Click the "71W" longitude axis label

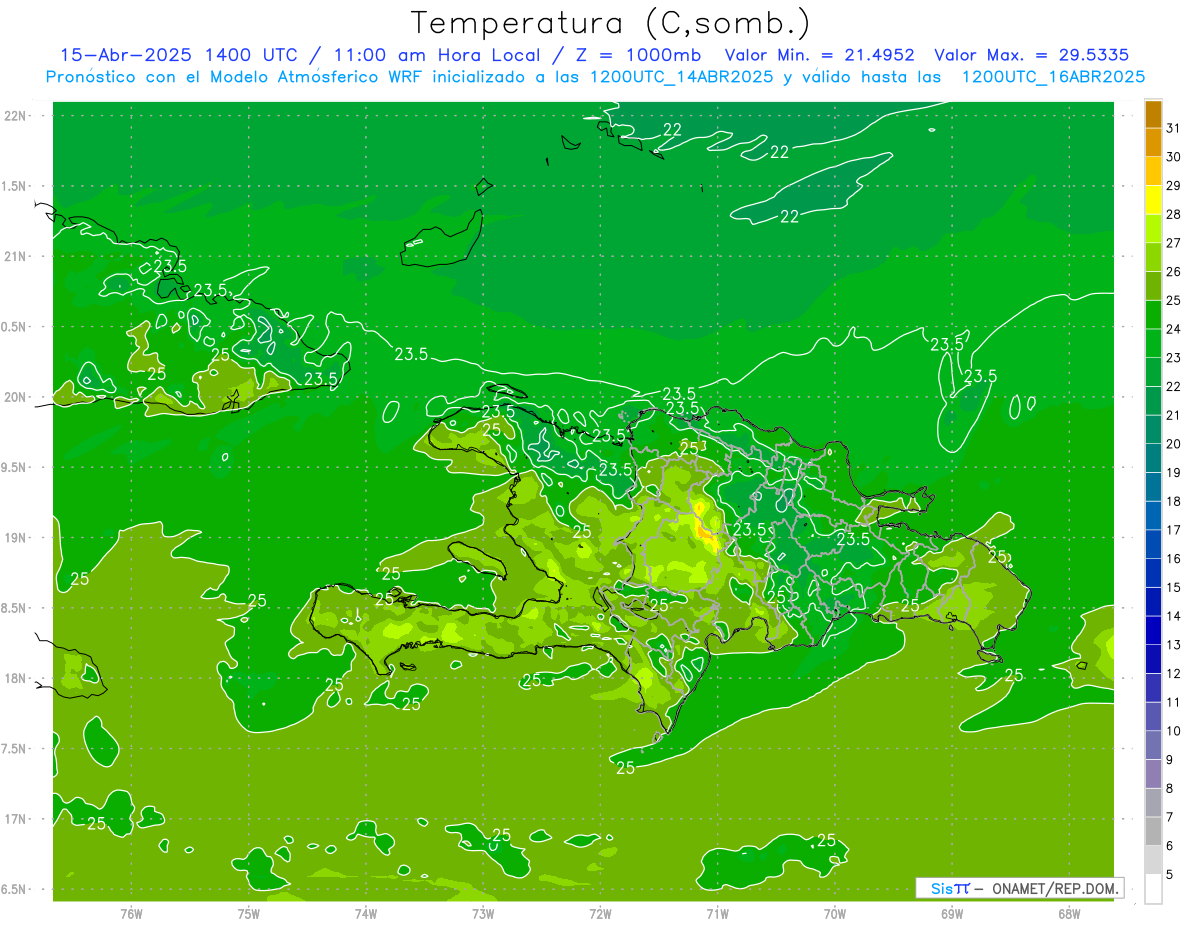point(717,912)
